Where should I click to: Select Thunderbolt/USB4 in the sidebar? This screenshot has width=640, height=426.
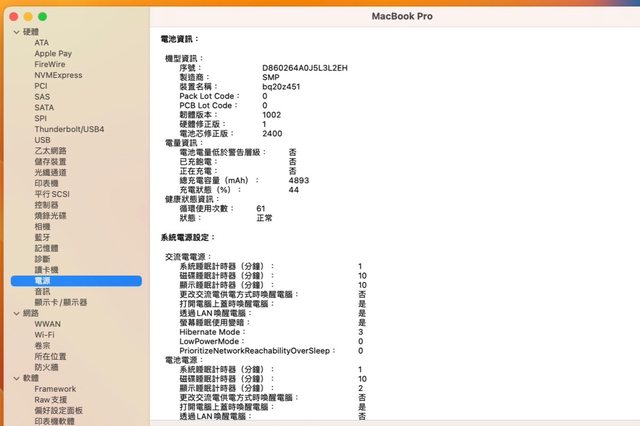(69, 129)
